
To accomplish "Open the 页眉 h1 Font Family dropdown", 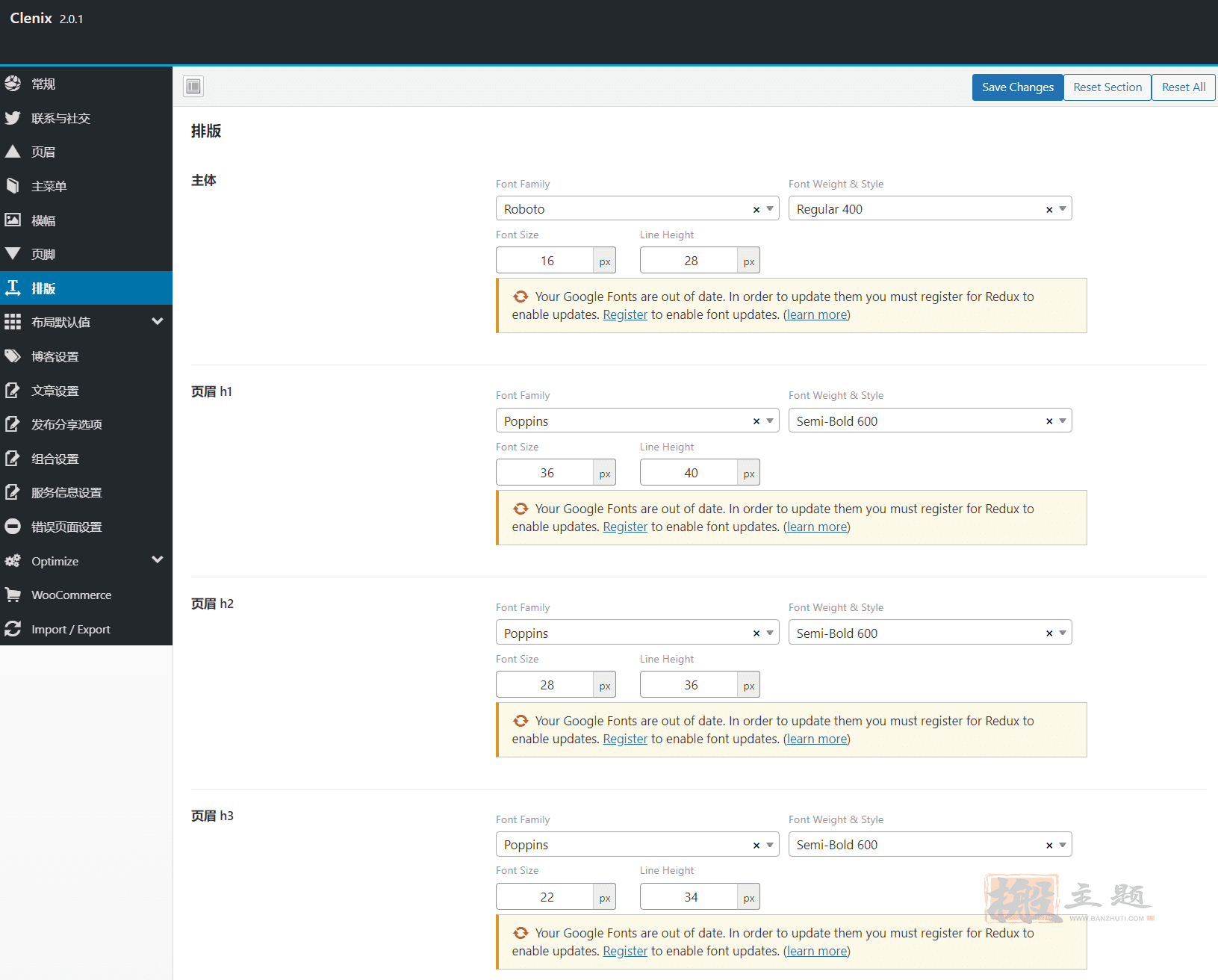I will tap(637, 421).
